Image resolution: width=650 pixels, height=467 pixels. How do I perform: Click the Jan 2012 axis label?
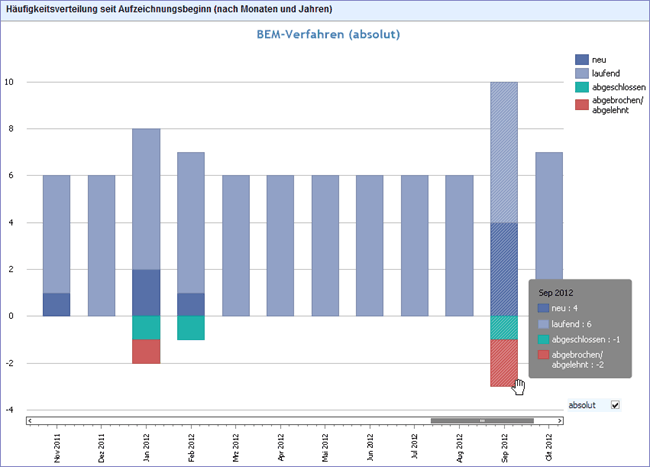[146, 448]
